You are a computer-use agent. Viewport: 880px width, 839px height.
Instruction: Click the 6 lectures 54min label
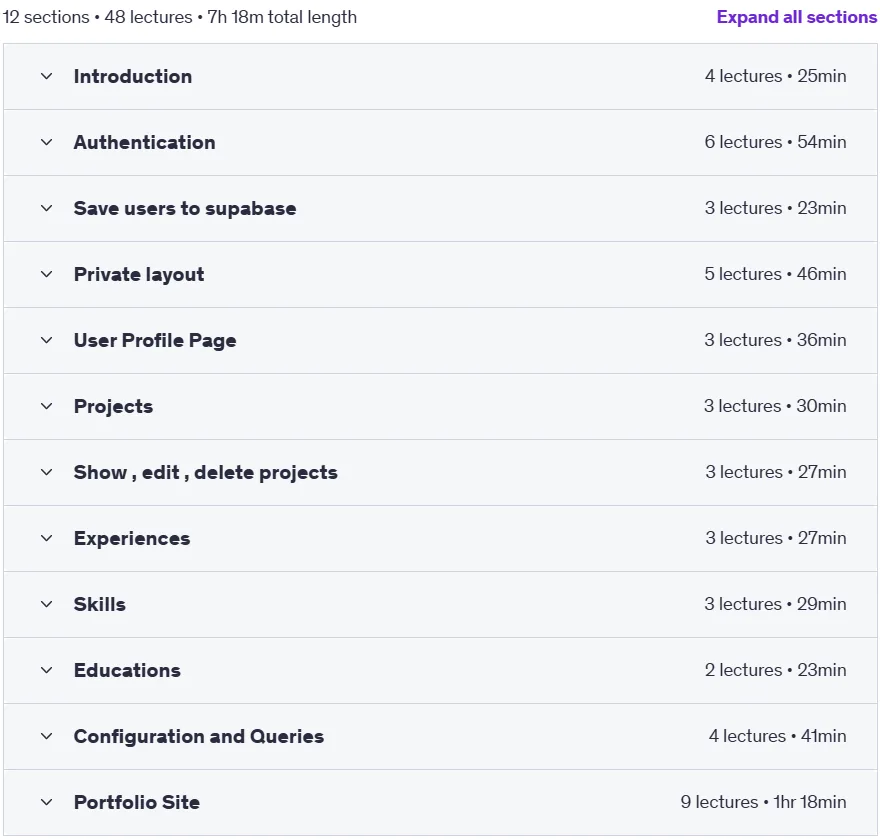click(x=776, y=142)
